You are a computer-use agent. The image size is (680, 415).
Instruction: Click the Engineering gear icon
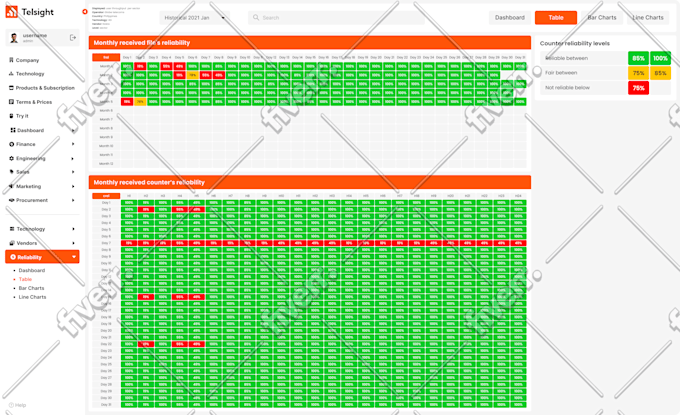coord(12,158)
